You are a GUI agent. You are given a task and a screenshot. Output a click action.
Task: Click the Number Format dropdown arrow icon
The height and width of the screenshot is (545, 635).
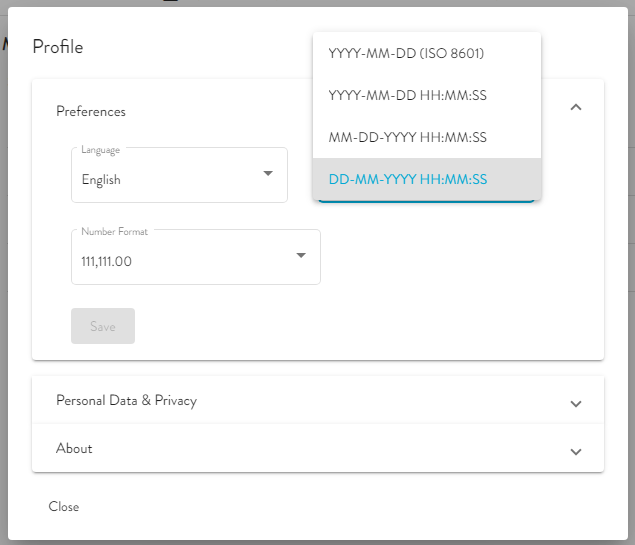(x=301, y=255)
